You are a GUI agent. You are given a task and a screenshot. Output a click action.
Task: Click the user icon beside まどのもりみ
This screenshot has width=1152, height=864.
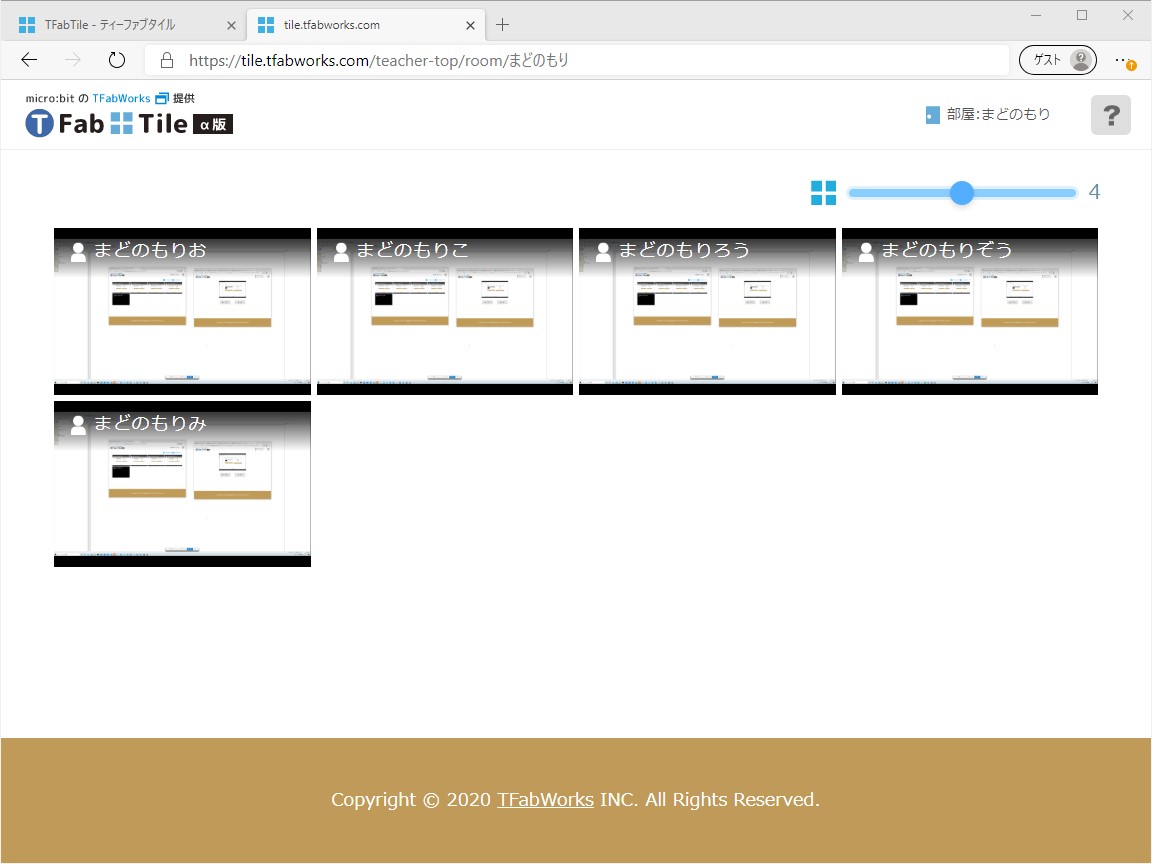click(x=78, y=425)
